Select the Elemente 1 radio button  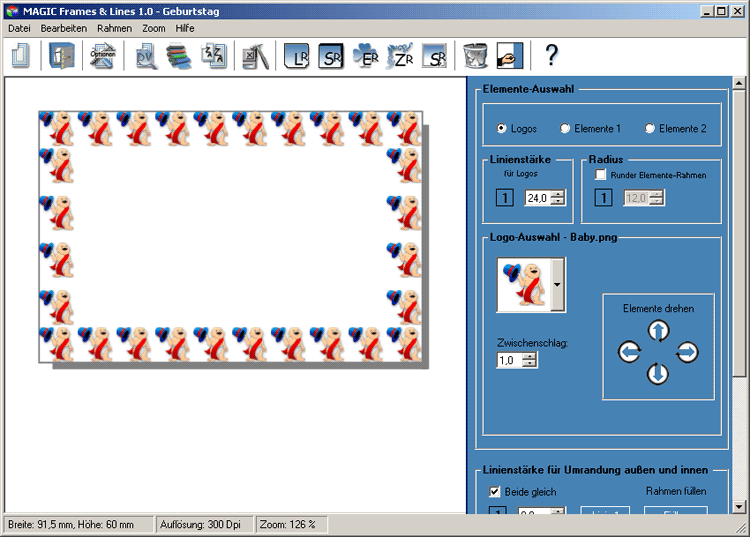click(x=565, y=129)
